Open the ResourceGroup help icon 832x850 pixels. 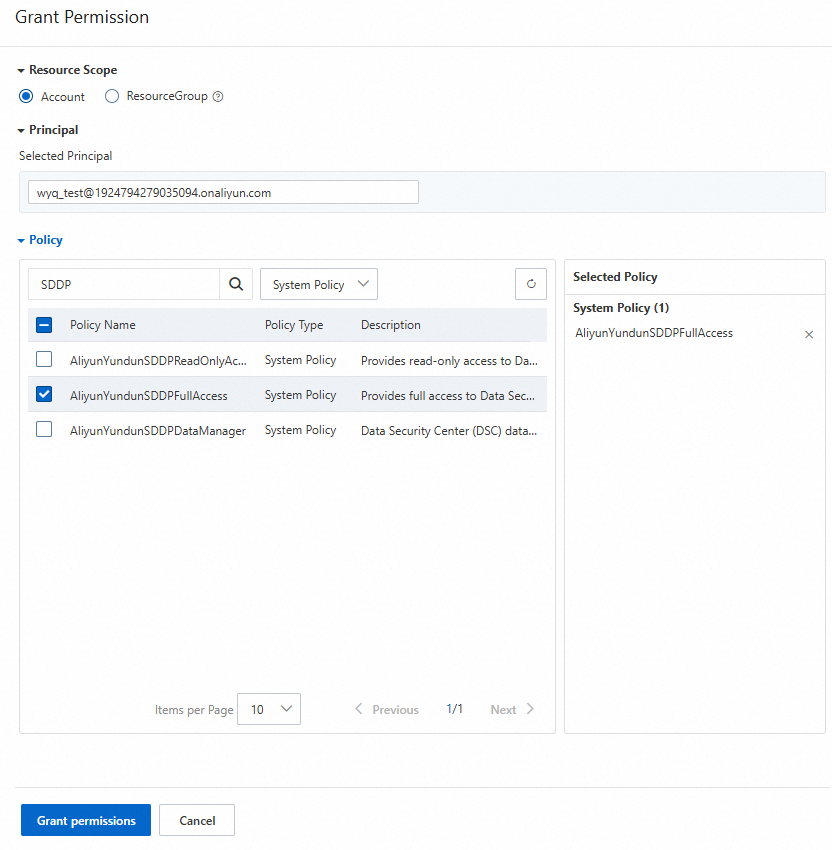tap(218, 96)
